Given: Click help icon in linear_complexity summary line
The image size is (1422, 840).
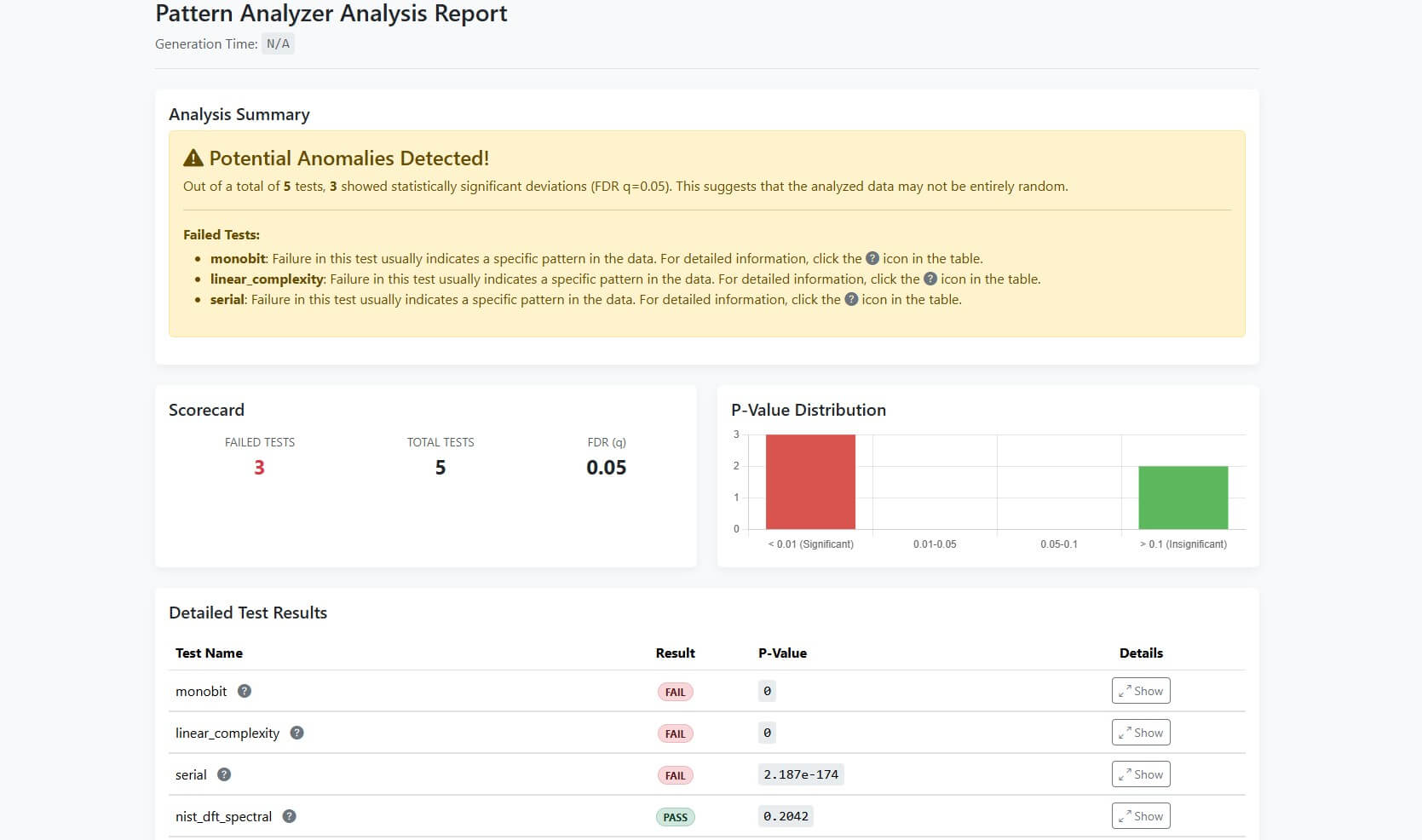Looking at the screenshot, I should [930, 279].
